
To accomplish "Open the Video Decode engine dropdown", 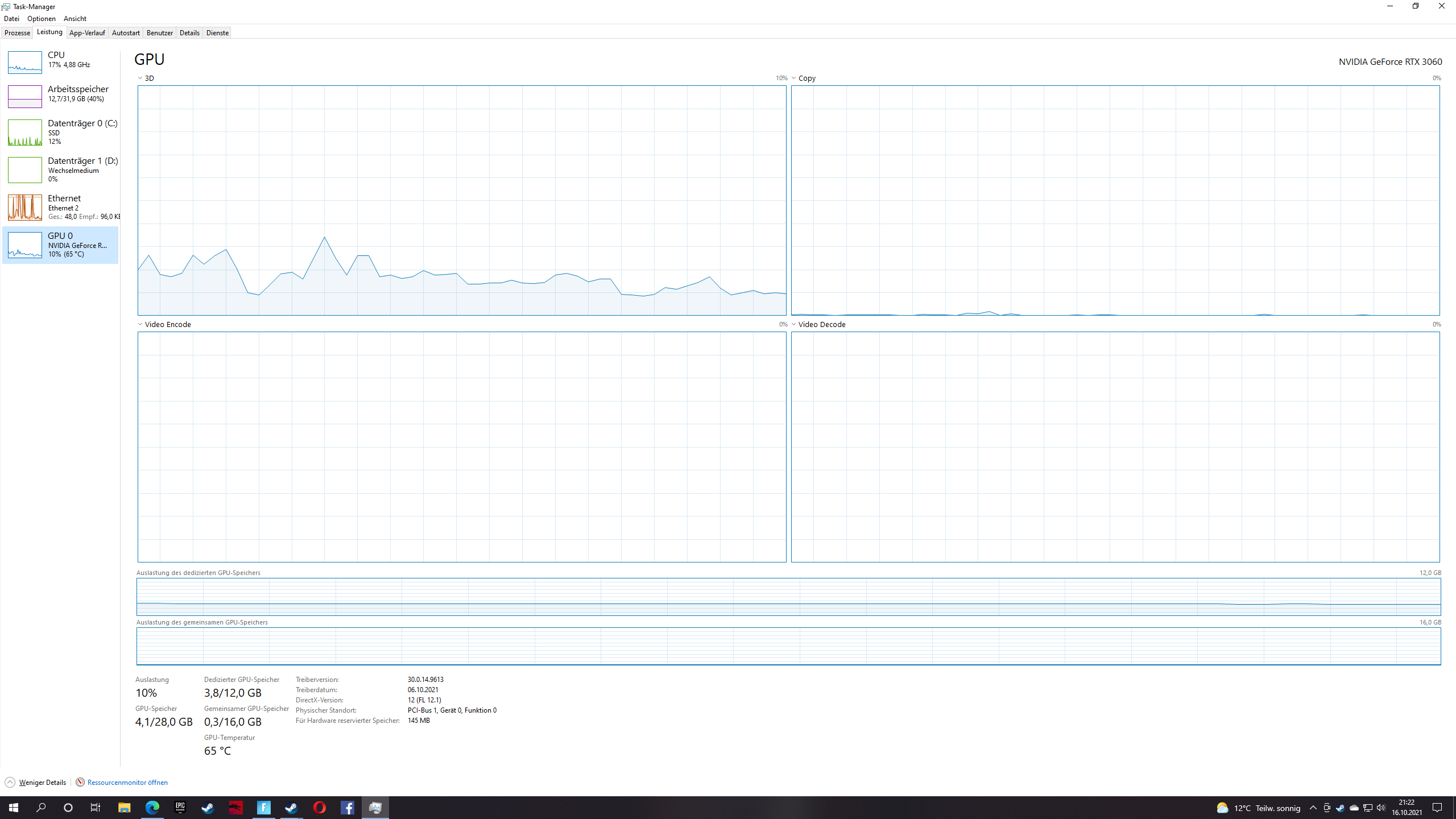I will (x=794, y=324).
